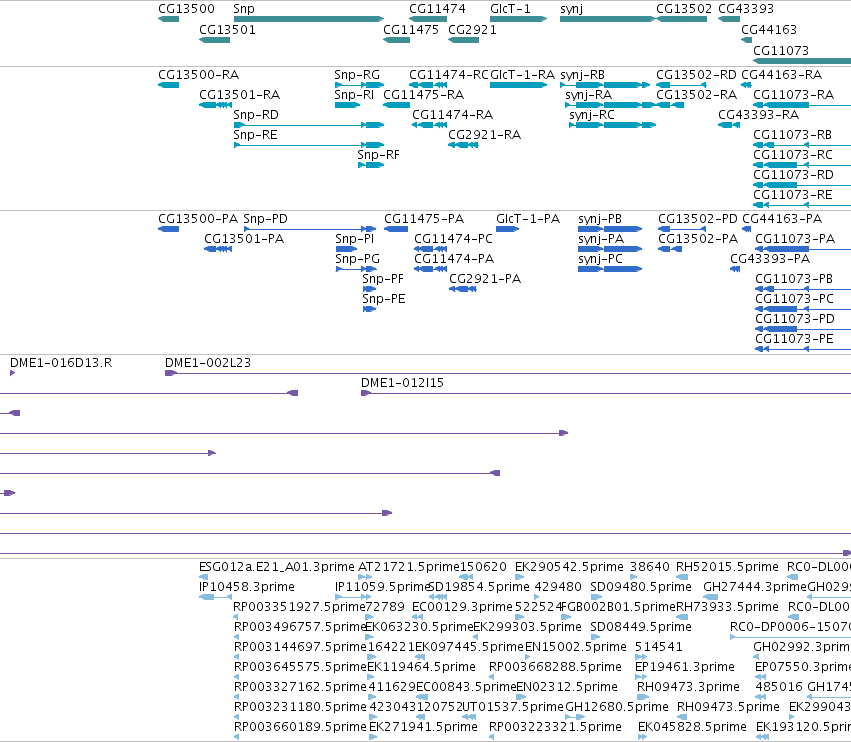Open the CG11474 gene label
Viewport: 851px width, 742px height.
coord(437,9)
